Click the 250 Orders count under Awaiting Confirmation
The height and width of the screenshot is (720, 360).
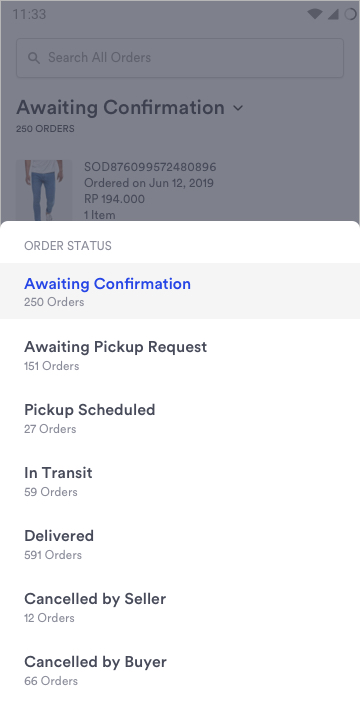pyautogui.click(x=54, y=302)
